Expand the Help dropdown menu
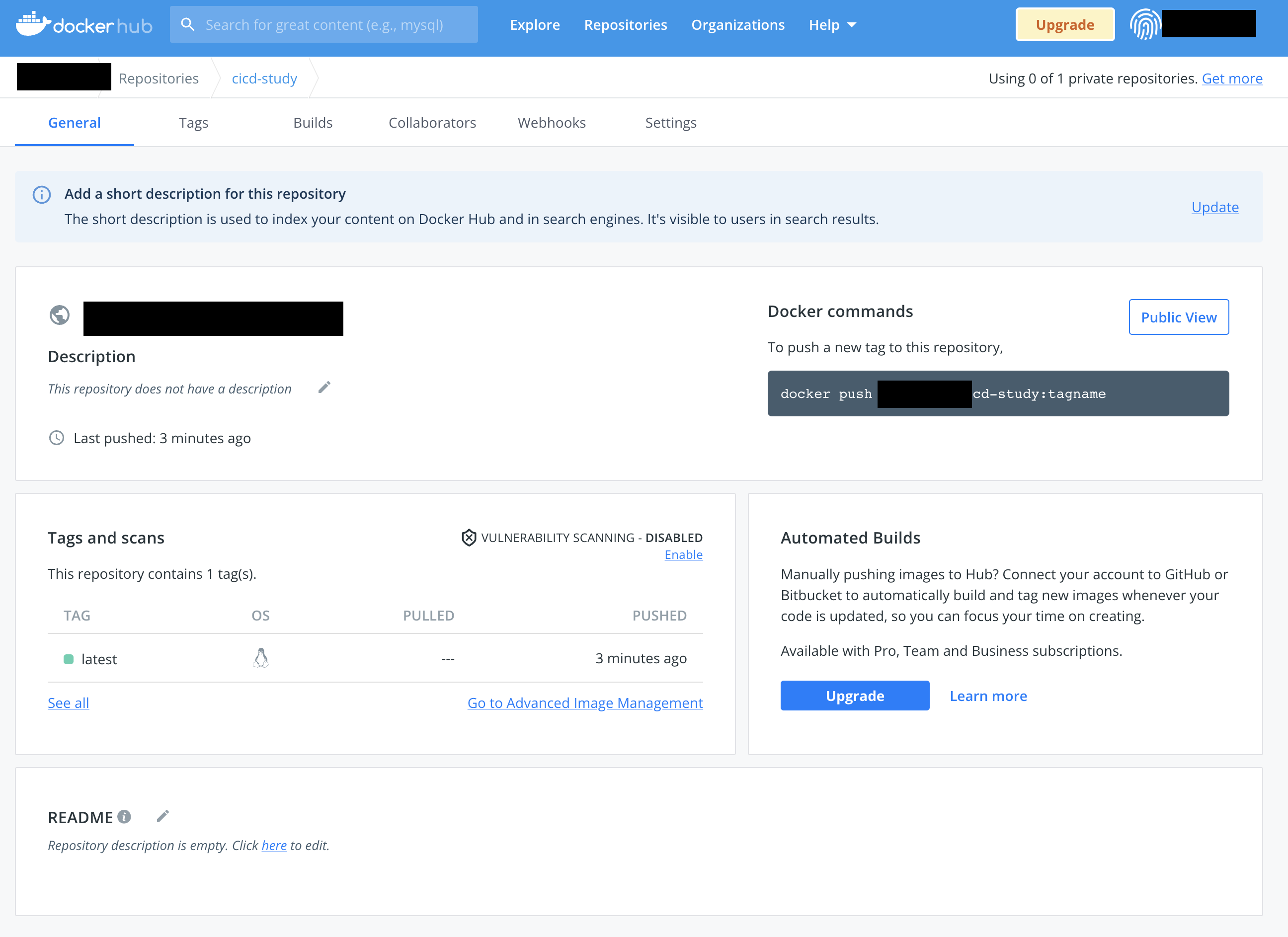 (832, 25)
